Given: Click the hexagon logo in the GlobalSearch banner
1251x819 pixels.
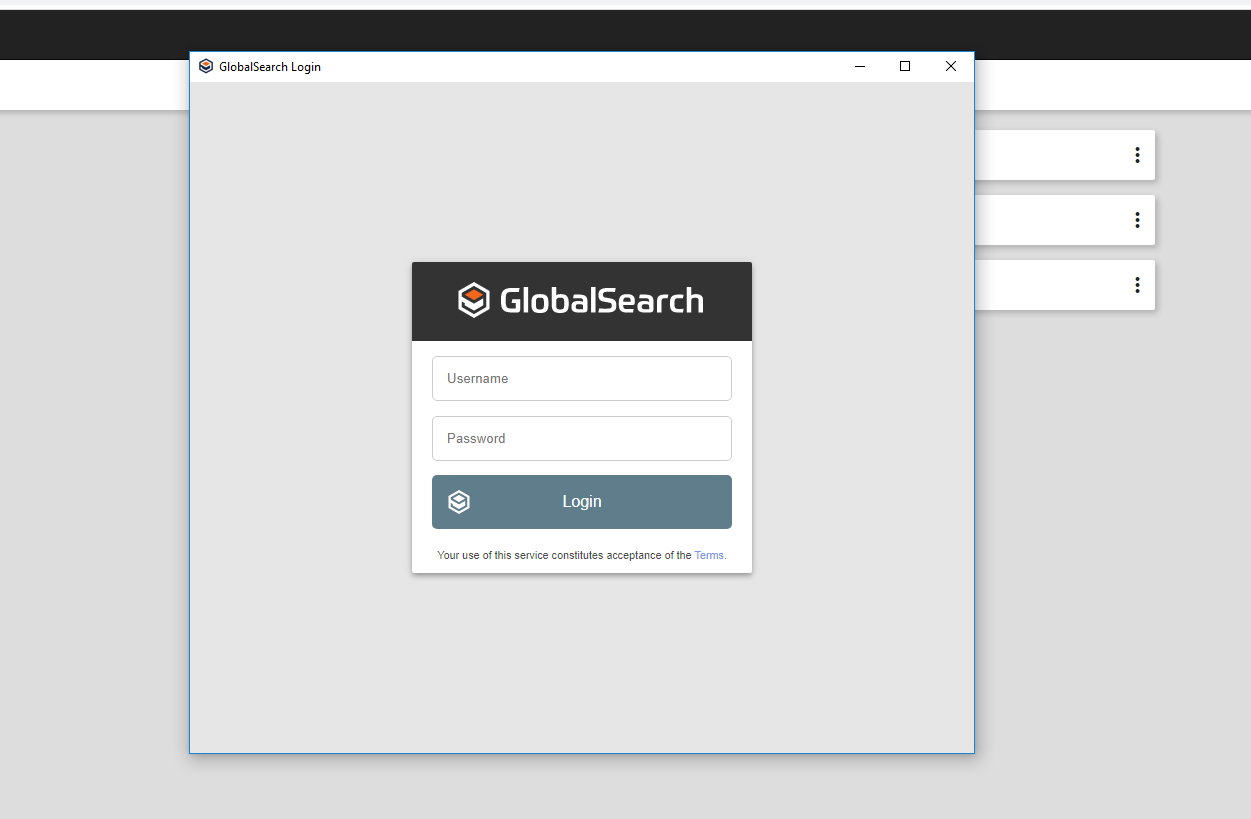Looking at the screenshot, I should coord(473,300).
